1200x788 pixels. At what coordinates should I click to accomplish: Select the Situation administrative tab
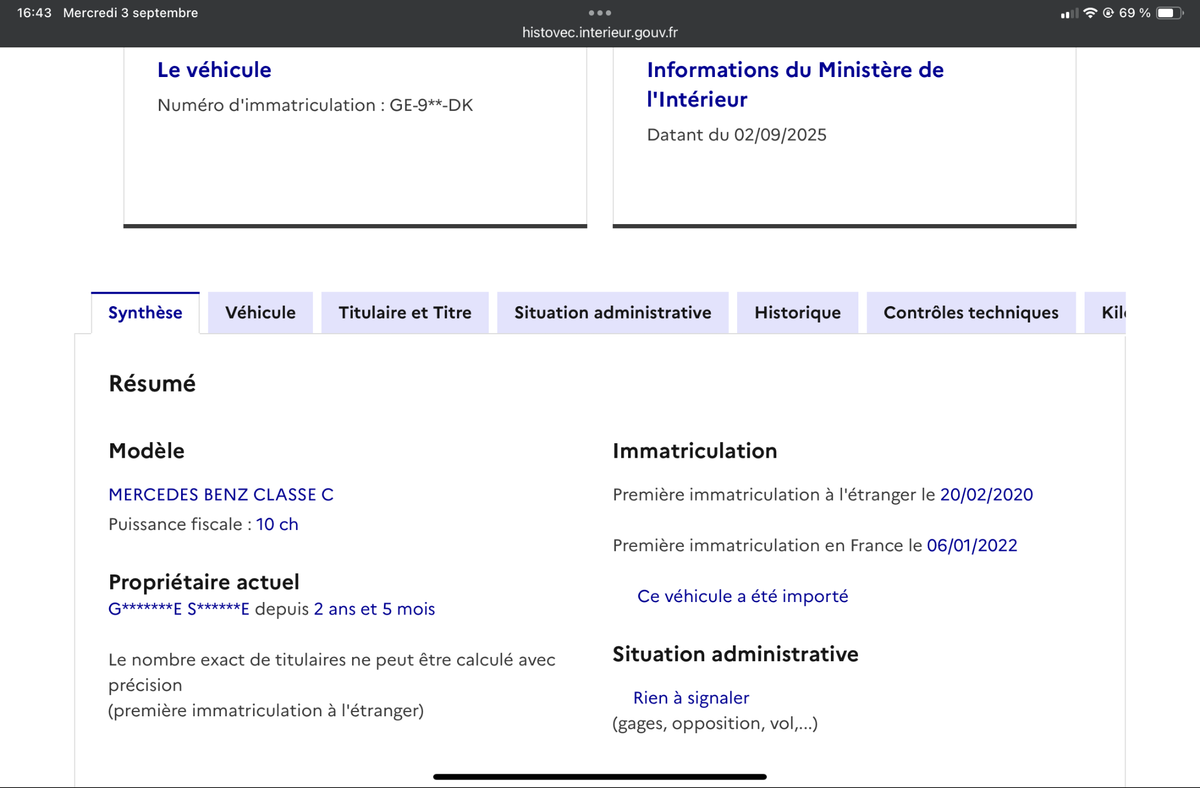[x=613, y=312]
